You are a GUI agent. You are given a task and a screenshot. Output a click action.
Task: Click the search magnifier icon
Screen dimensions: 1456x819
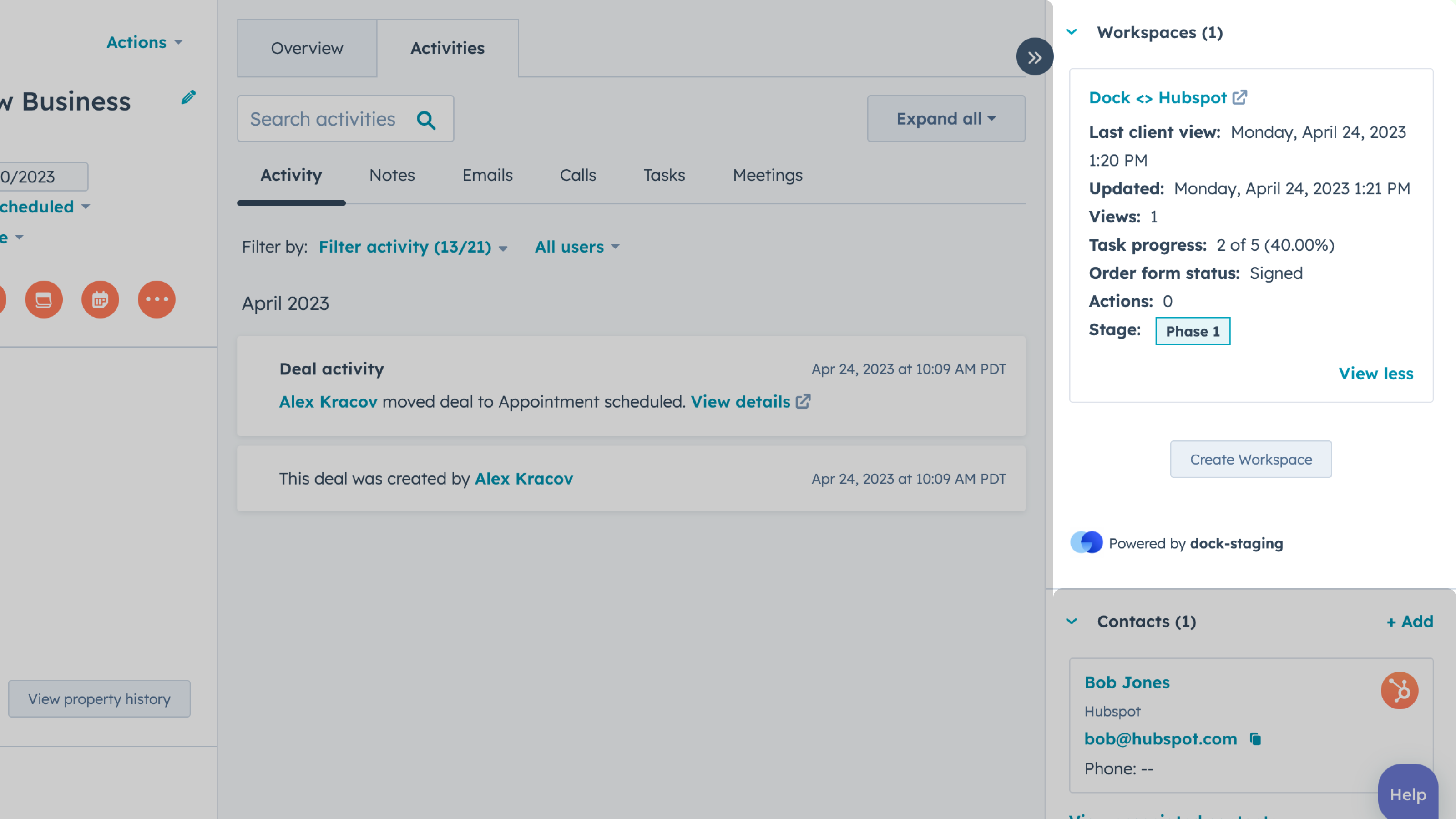[425, 119]
